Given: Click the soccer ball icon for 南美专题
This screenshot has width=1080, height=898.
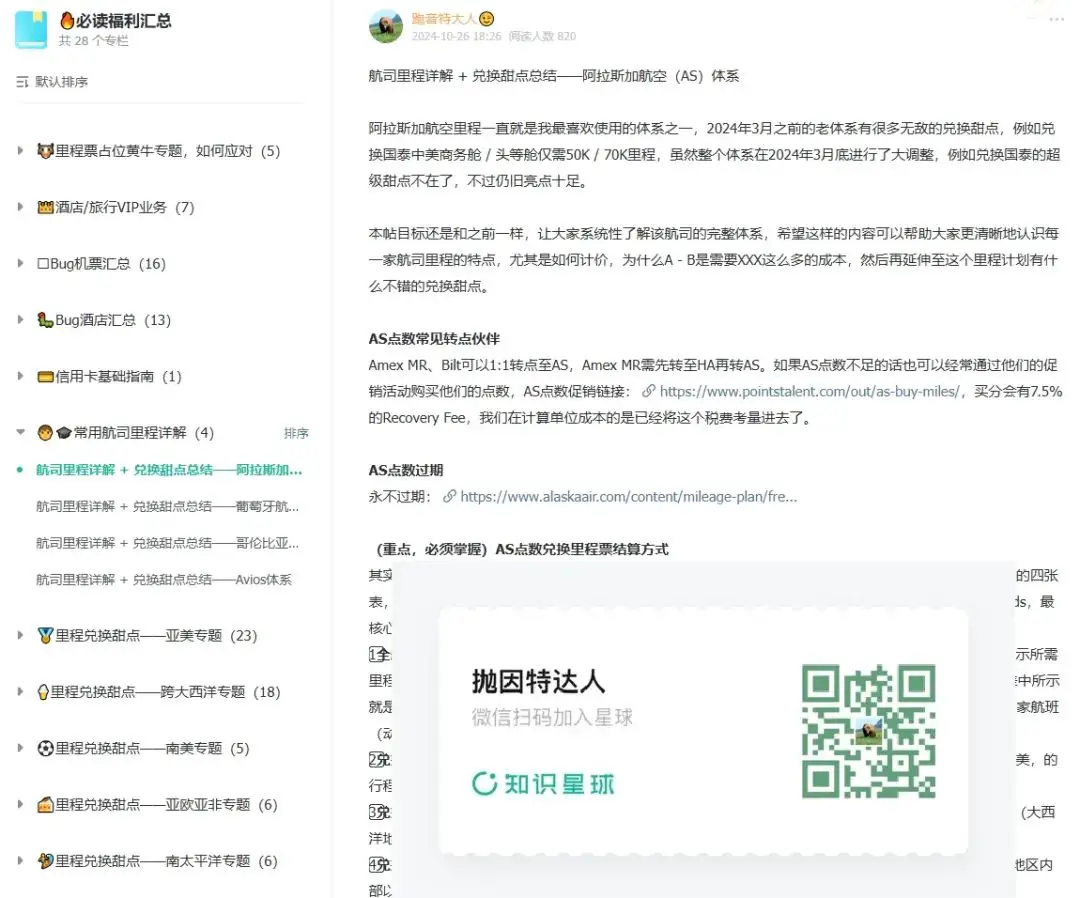Looking at the screenshot, I should [x=47, y=748].
